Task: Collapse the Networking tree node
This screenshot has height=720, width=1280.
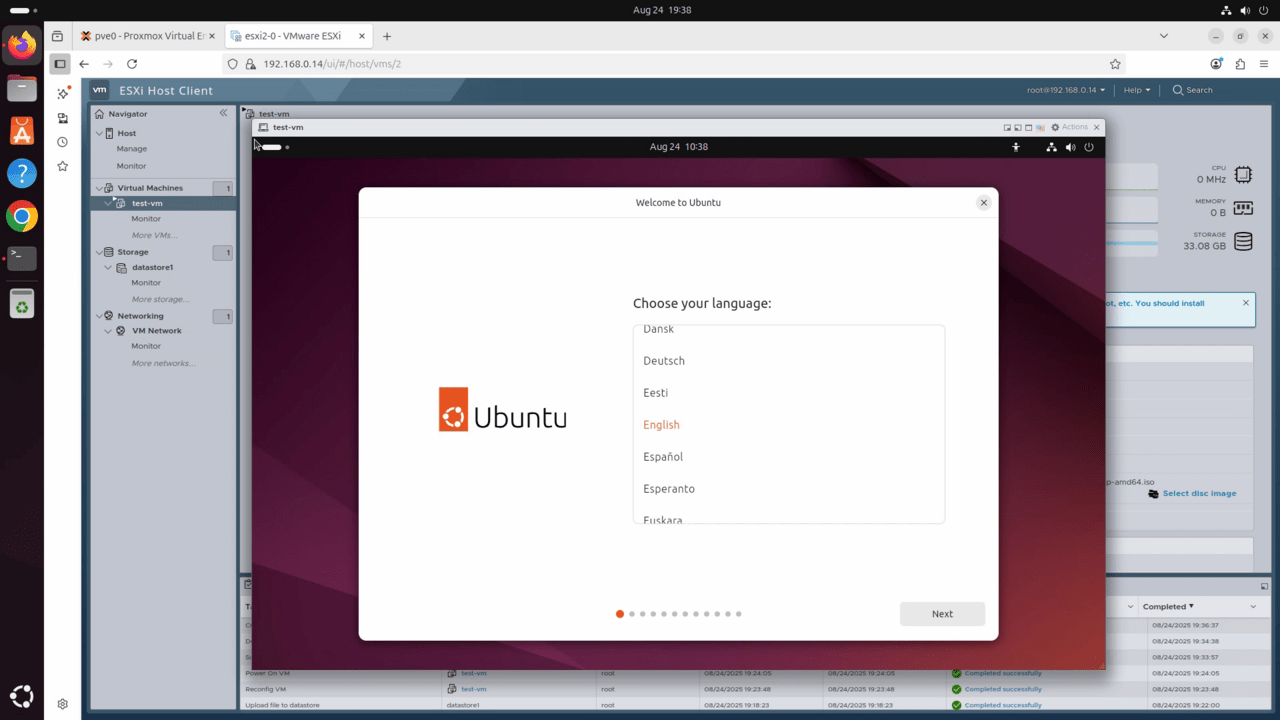Action: tap(99, 316)
